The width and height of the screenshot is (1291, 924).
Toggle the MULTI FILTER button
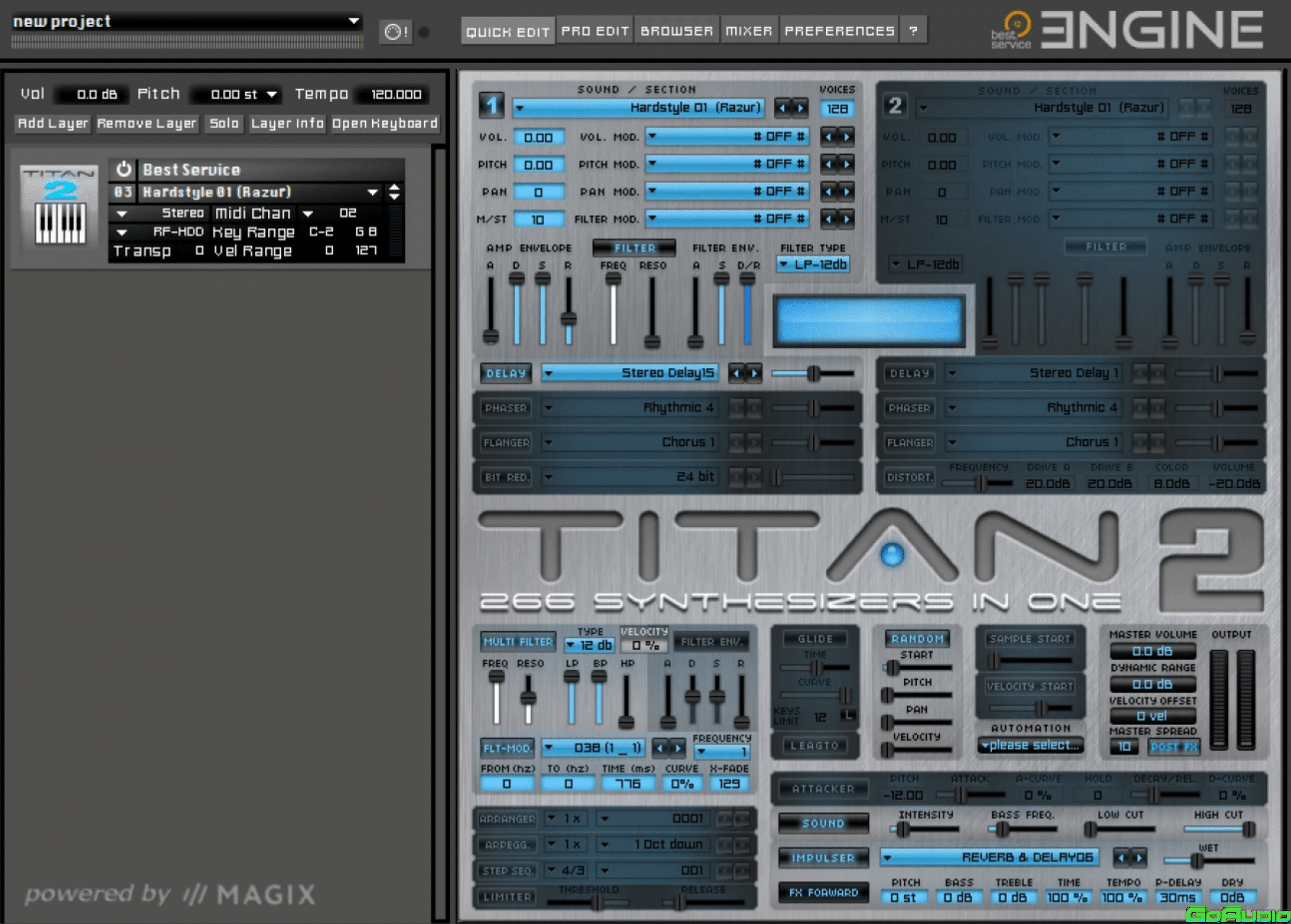coord(518,642)
